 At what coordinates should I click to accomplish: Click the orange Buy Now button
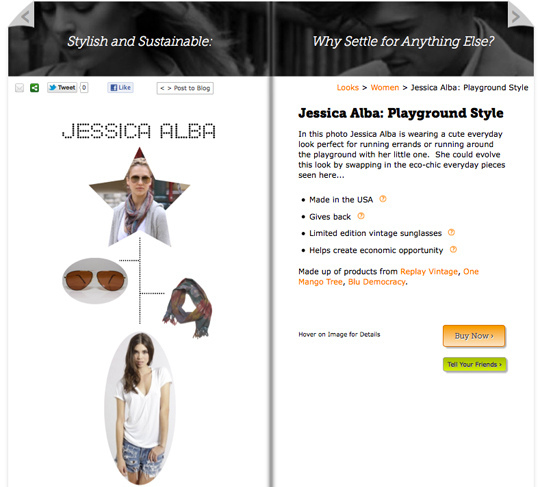click(x=474, y=336)
